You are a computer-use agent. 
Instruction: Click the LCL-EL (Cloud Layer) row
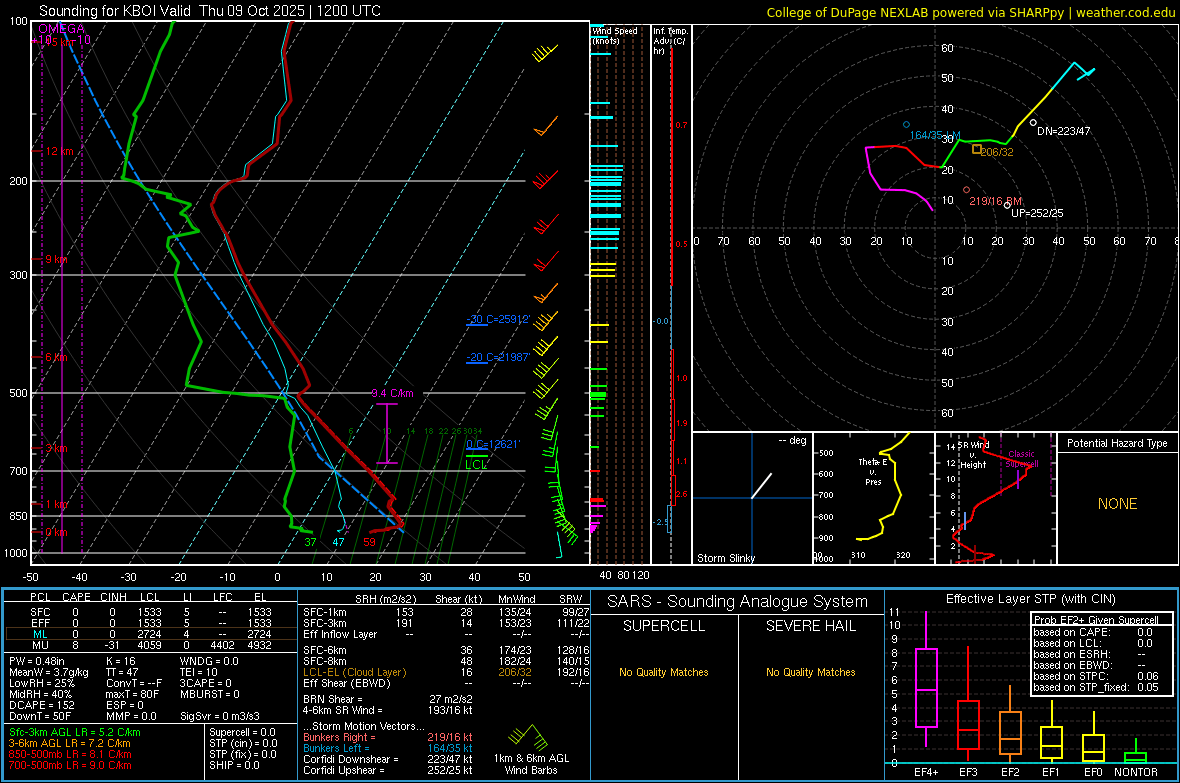(x=446, y=672)
